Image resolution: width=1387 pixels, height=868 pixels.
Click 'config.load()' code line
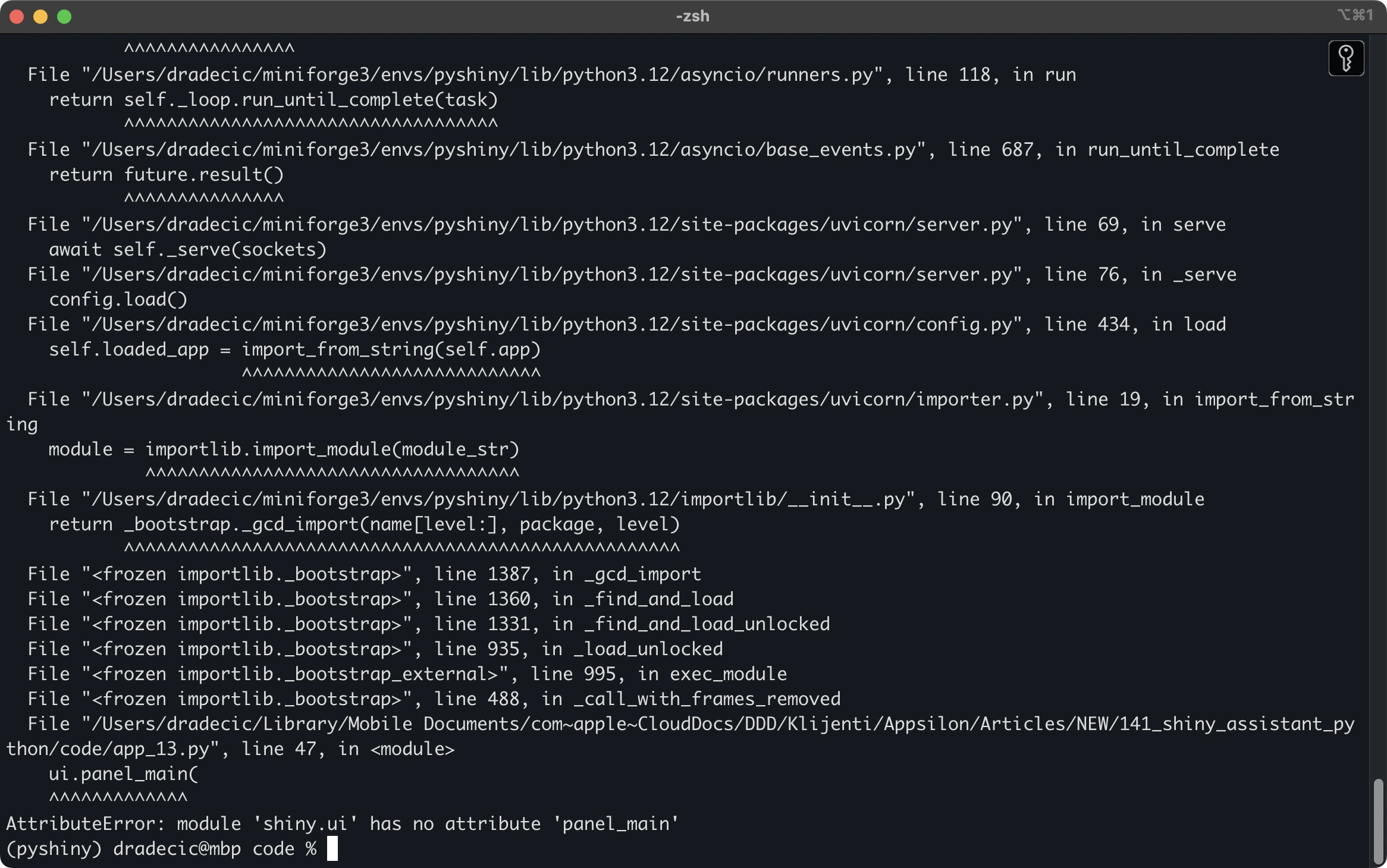coord(118,299)
